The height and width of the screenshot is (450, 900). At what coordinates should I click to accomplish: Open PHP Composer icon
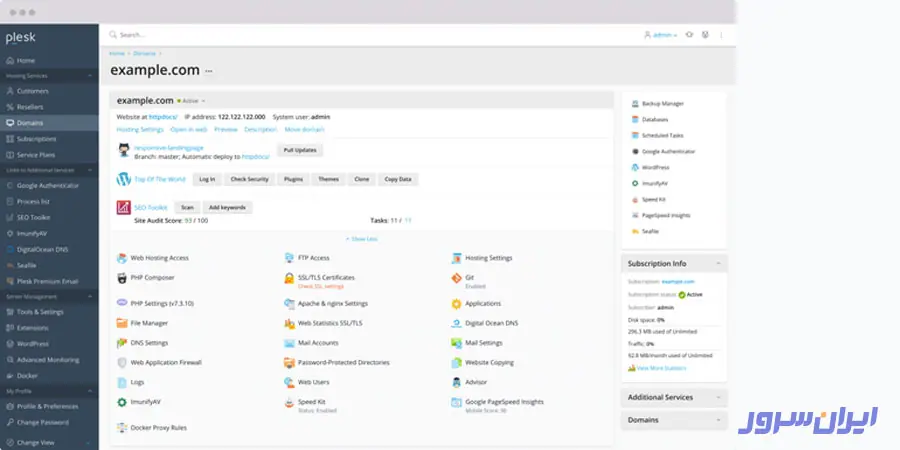(122, 278)
